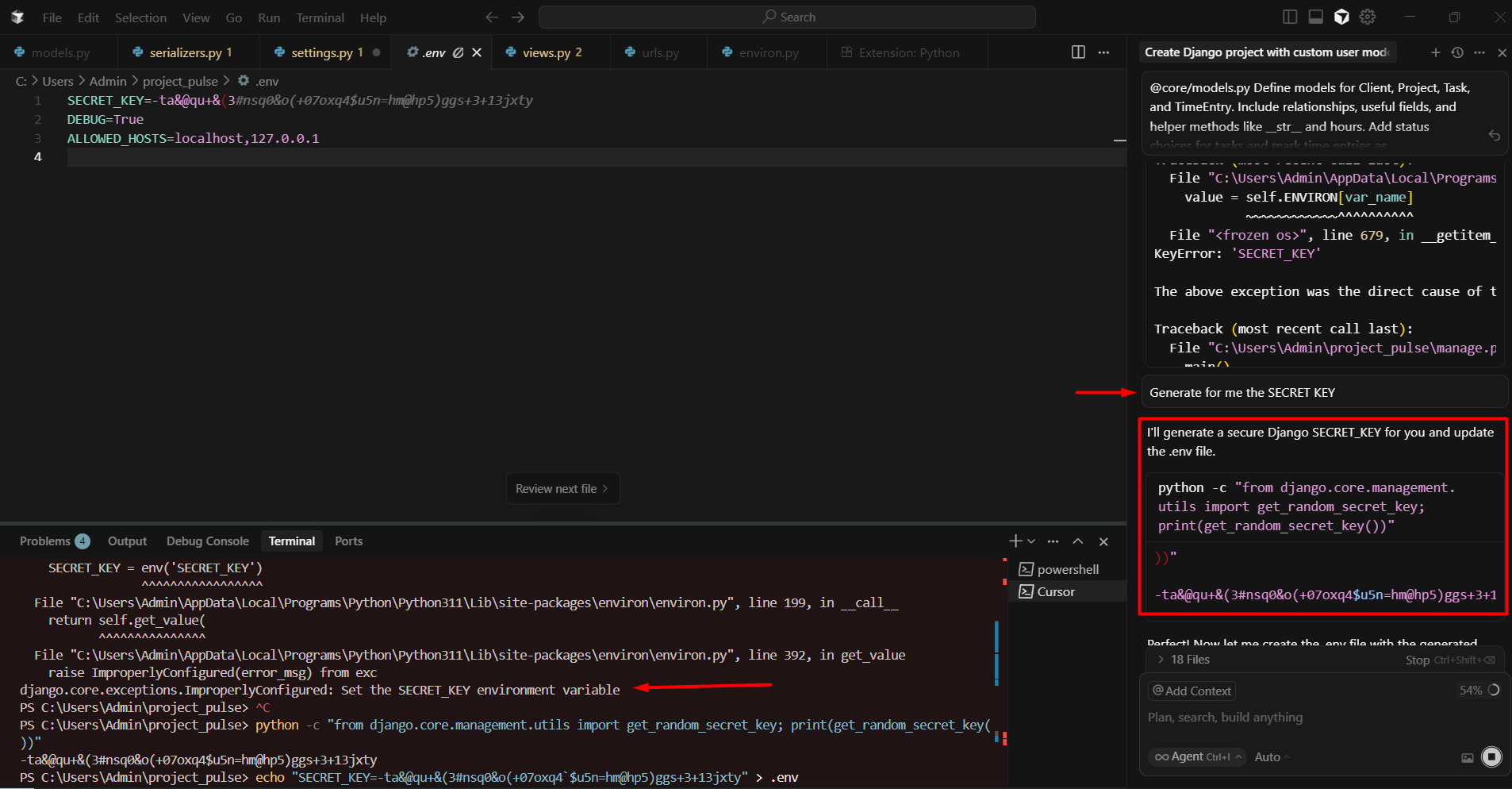Viewport: 1512px width, 789px height.
Task: Open the Go menu
Action: [234, 17]
